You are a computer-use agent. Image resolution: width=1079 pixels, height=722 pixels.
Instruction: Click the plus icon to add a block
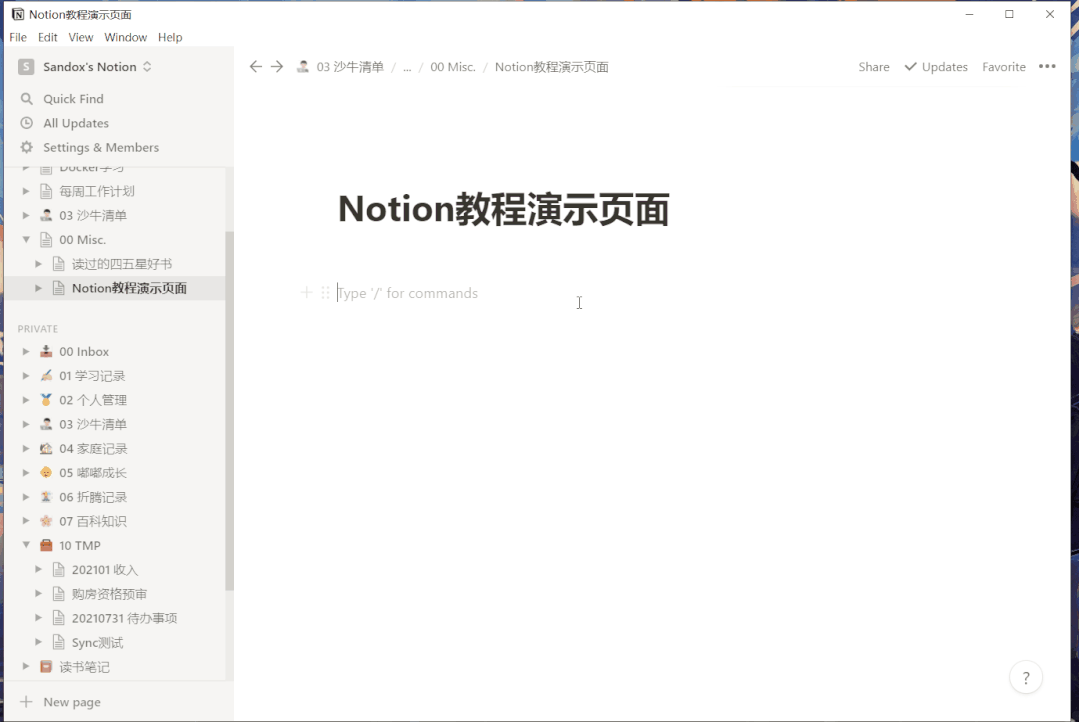tap(306, 293)
